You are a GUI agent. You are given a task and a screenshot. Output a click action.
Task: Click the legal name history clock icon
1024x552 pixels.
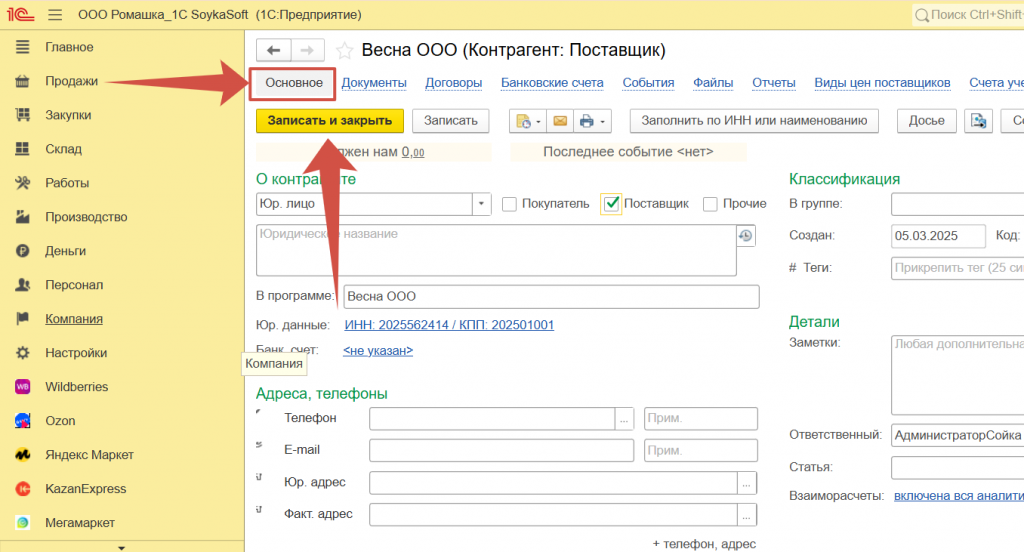(x=746, y=236)
